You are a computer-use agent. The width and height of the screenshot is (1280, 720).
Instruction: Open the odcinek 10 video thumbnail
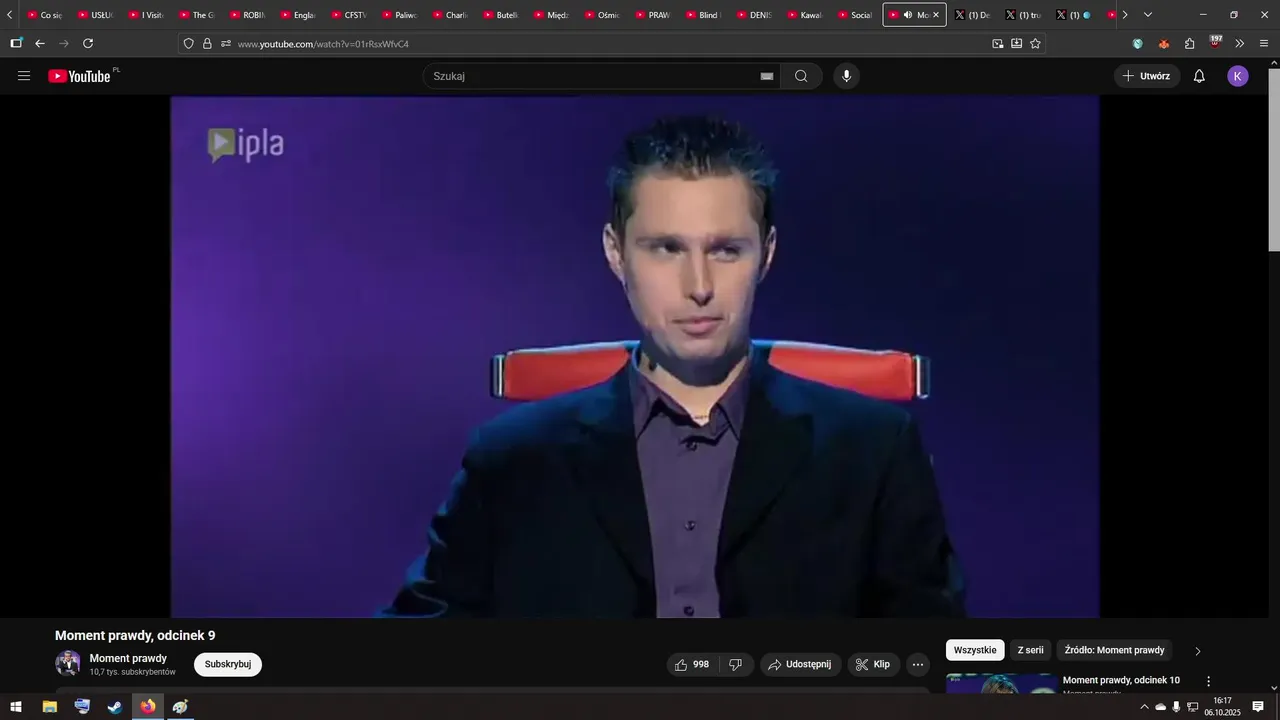click(x=1001, y=682)
